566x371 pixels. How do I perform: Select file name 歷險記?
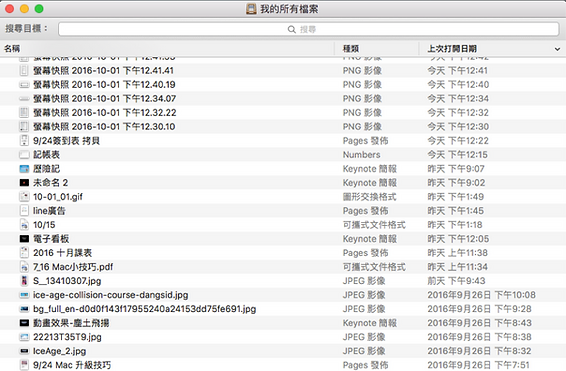[x=47, y=169]
